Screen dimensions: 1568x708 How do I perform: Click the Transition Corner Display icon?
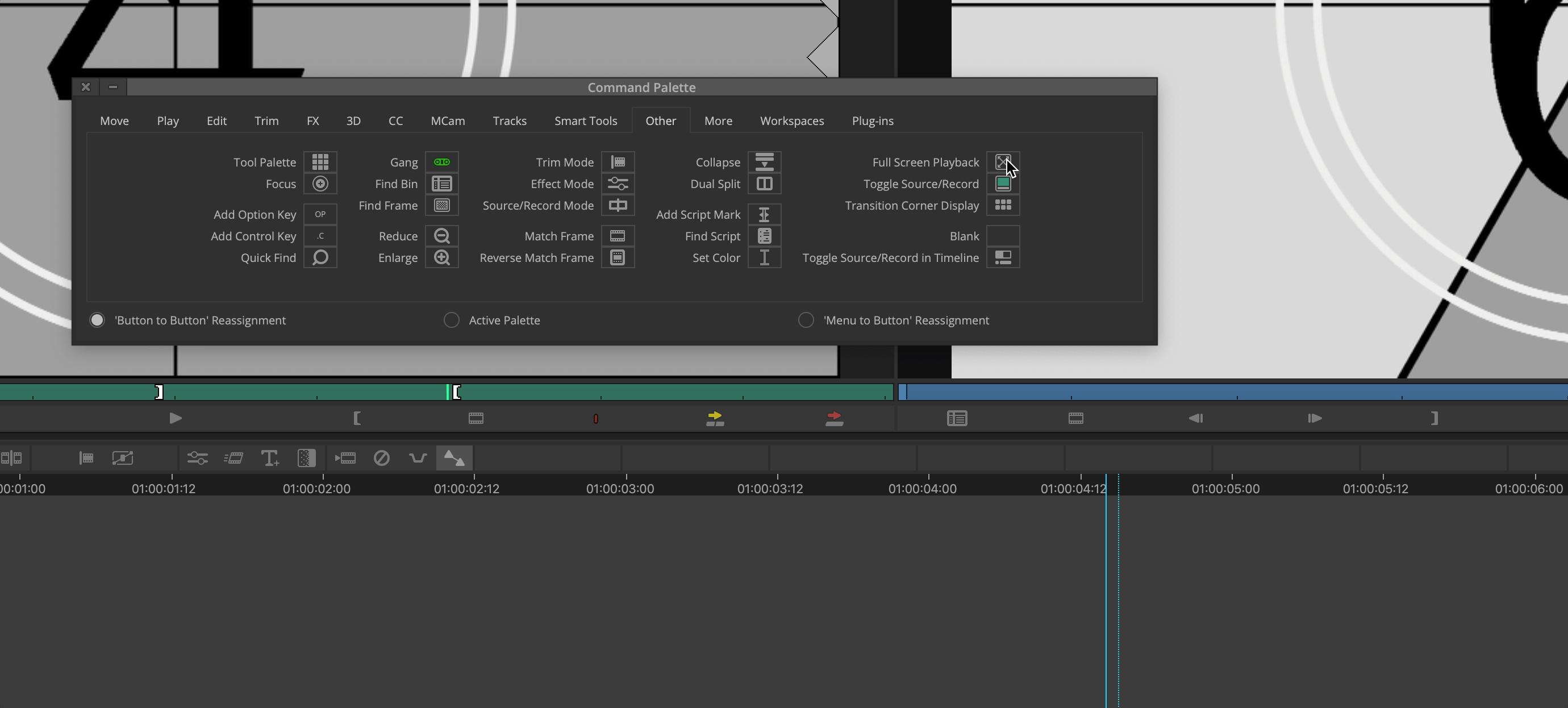[1003, 205]
